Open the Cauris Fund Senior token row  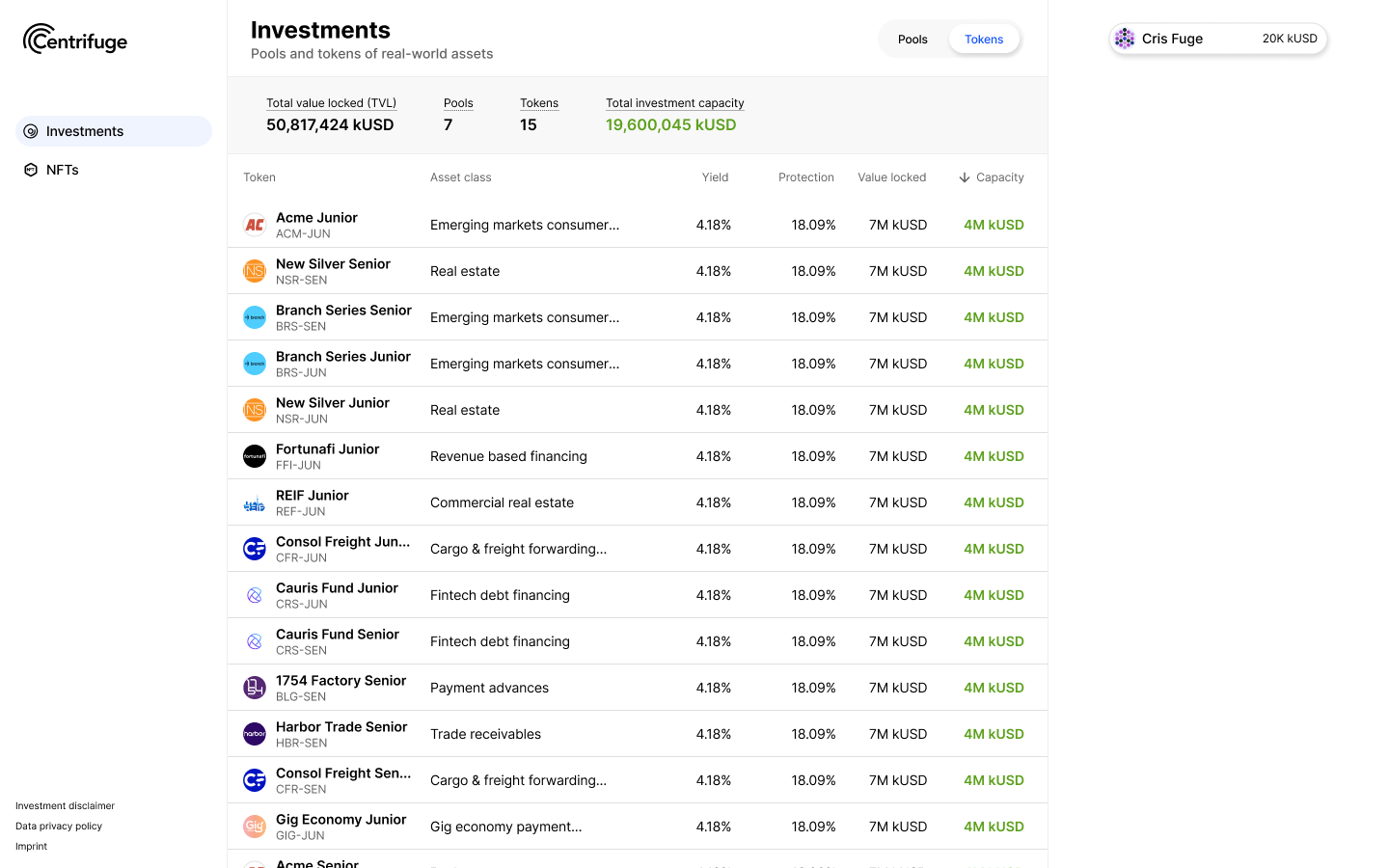(x=637, y=641)
